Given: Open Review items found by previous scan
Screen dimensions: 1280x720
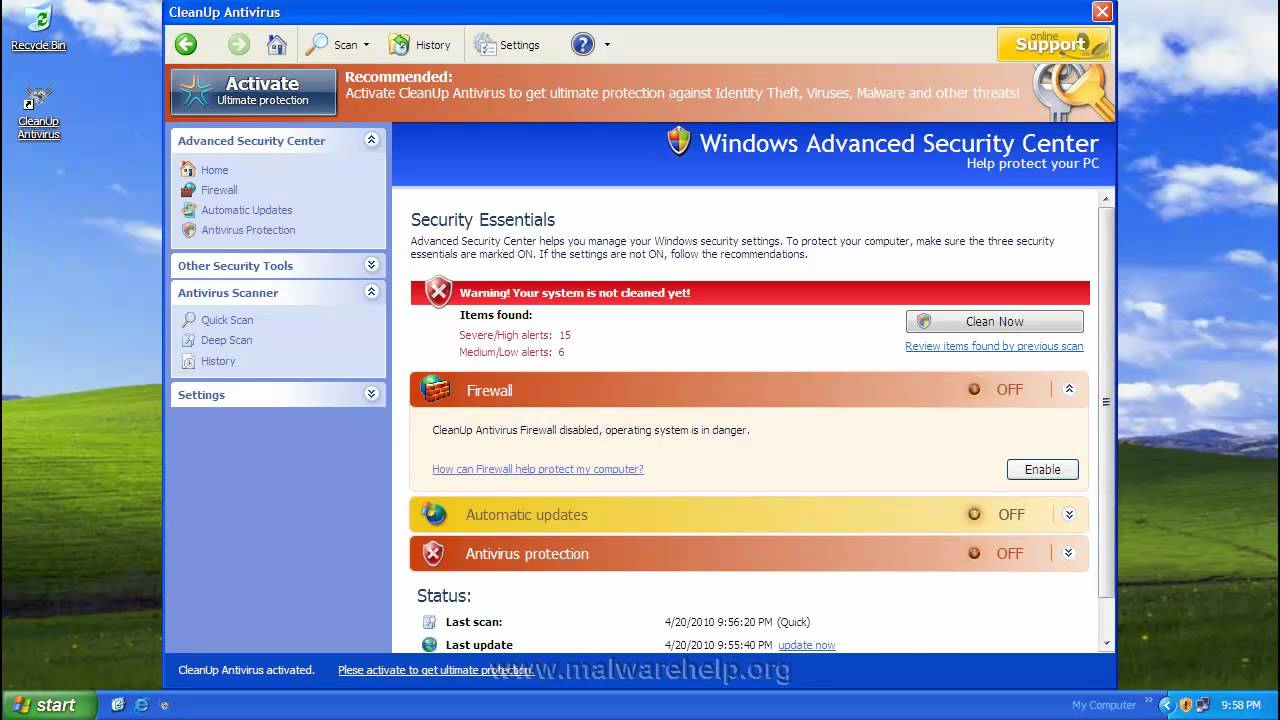Looking at the screenshot, I should 994,346.
